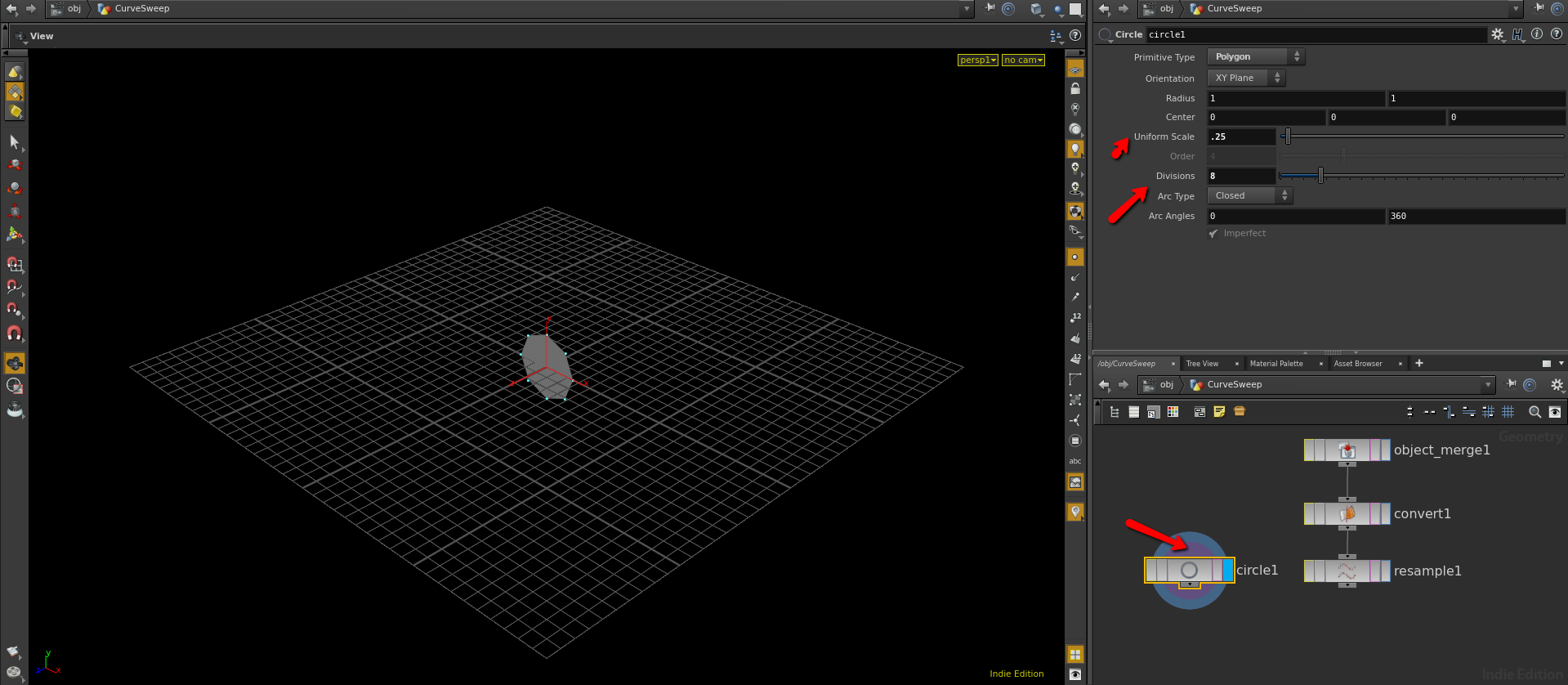Close the Material Palette tab
This screenshot has height=685, width=1568.
[1320, 364]
